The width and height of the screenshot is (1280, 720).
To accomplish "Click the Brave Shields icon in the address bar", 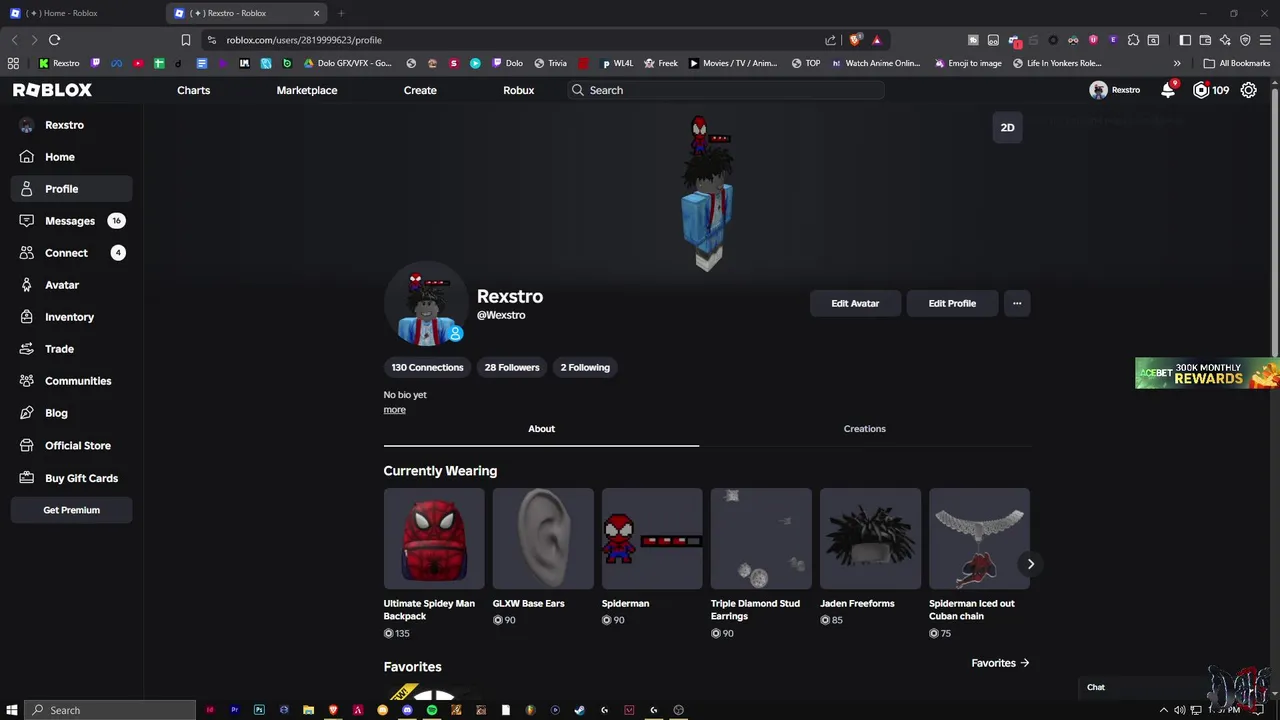I will [855, 40].
